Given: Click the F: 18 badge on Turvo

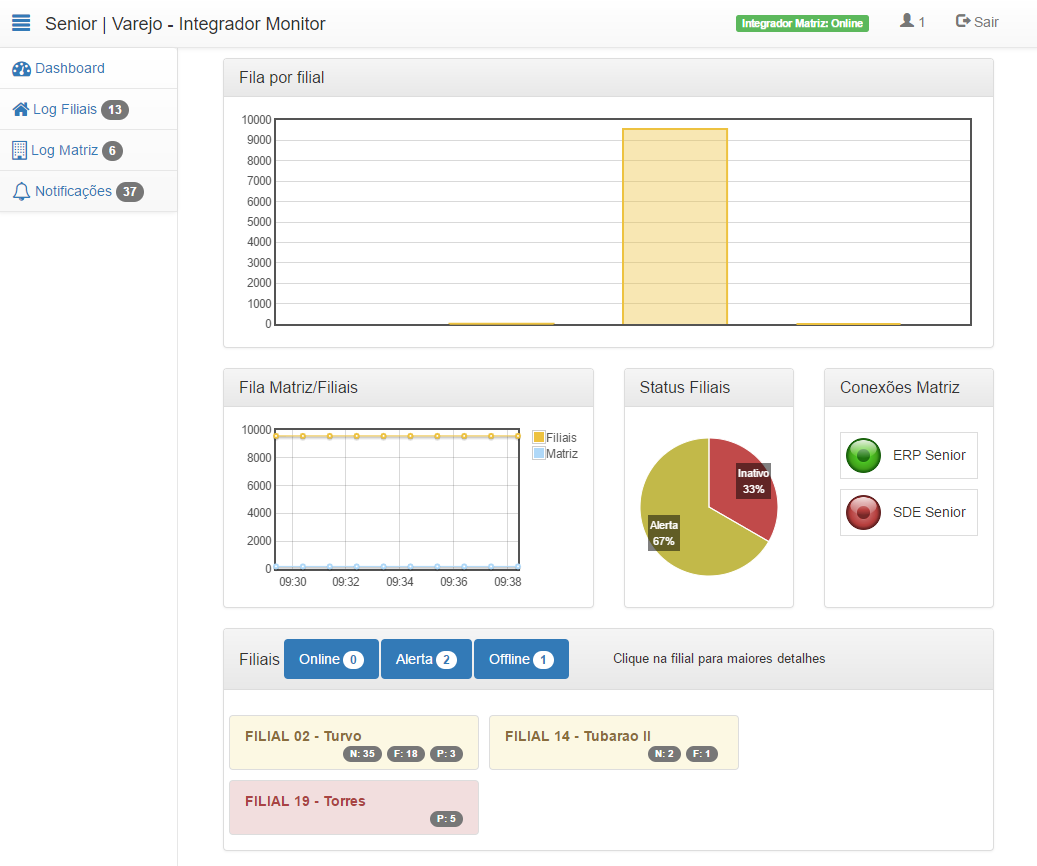Looking at the screenshot, I should tap(406, 754).
